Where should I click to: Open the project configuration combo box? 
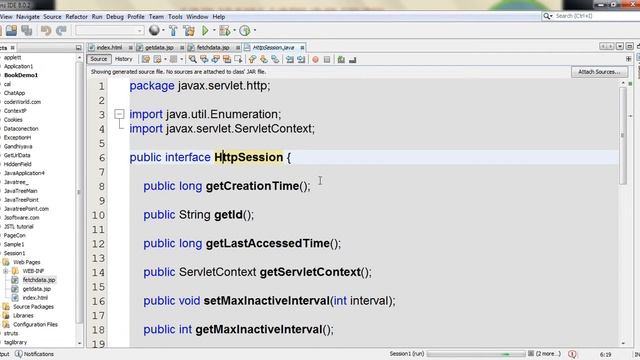tap(110, 31)
